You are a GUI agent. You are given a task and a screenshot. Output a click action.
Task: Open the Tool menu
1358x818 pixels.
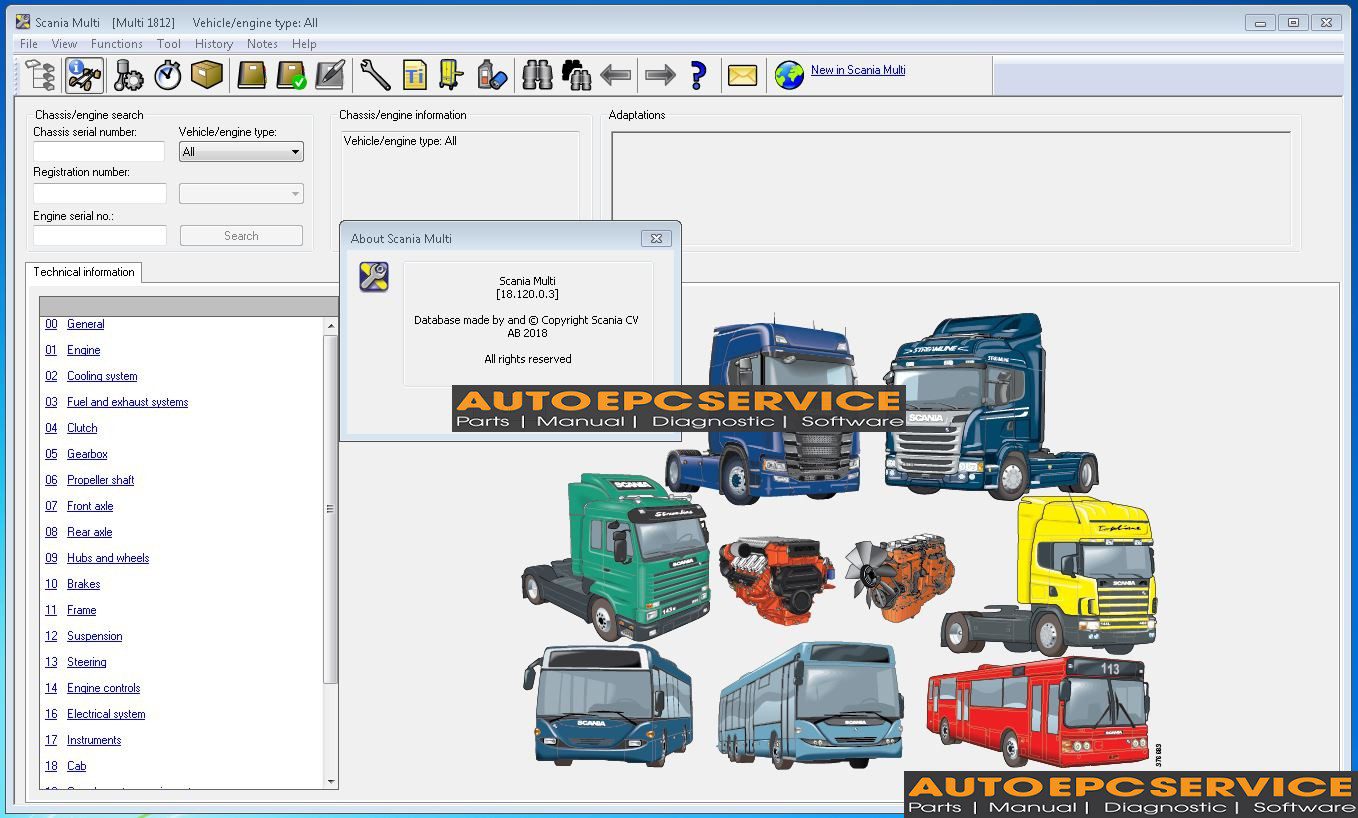(169, 44)
